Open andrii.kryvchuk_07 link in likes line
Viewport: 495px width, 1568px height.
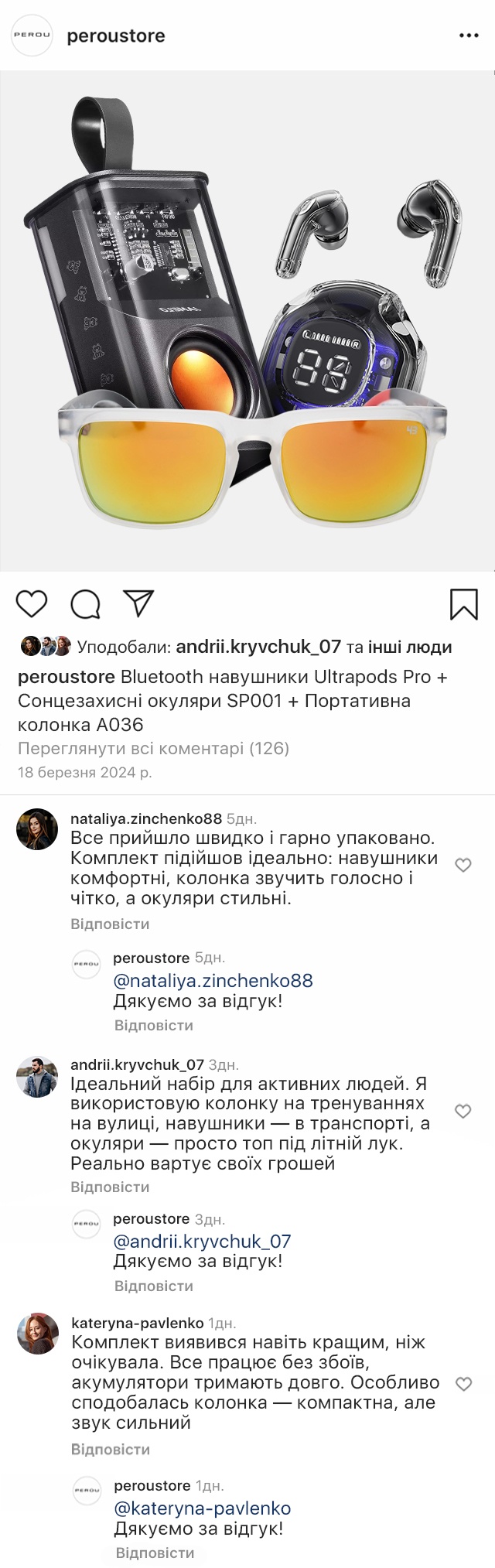(x=258, y=647)
